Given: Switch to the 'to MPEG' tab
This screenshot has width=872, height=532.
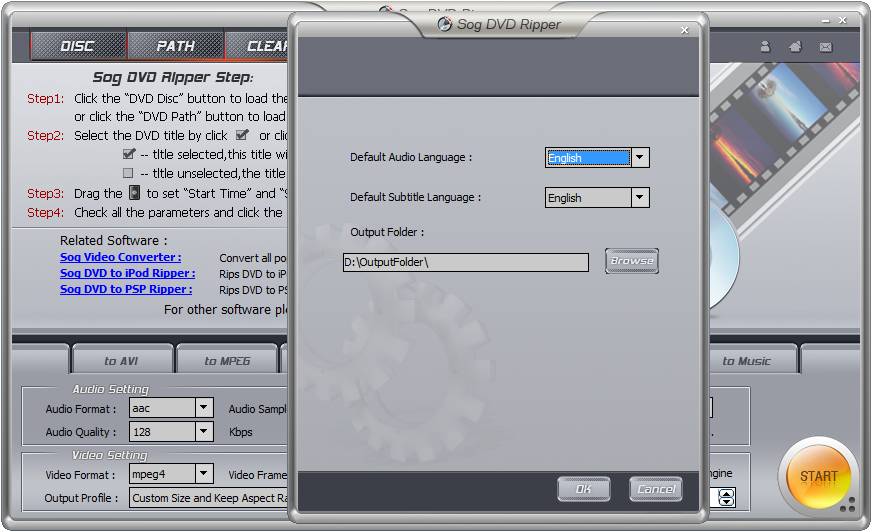Looking at the screenshot, I should 226,361.
